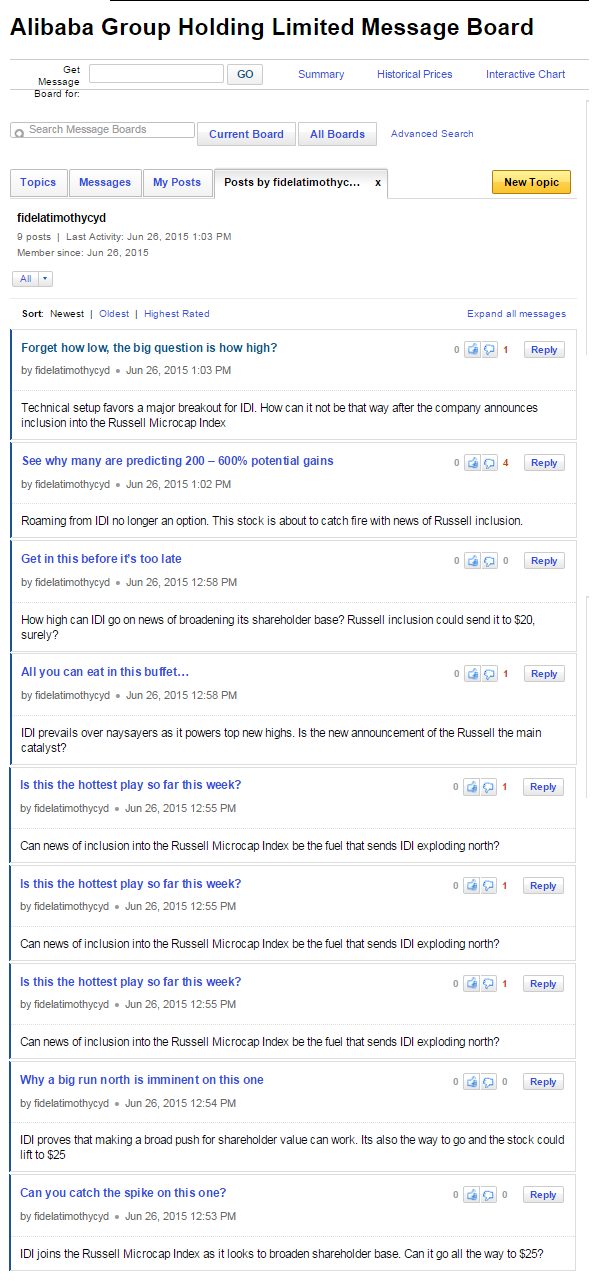The image size is (594, 1285).
Task: Thumbs down 'Can you catch the spike' post
Action: (x=489, y=1195)
